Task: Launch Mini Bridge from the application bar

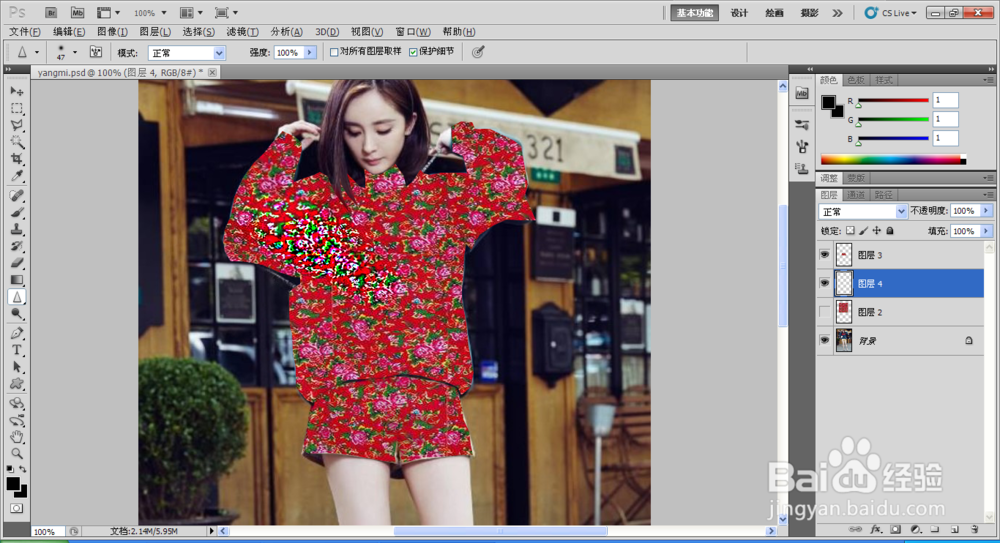Action: (77, 13)
